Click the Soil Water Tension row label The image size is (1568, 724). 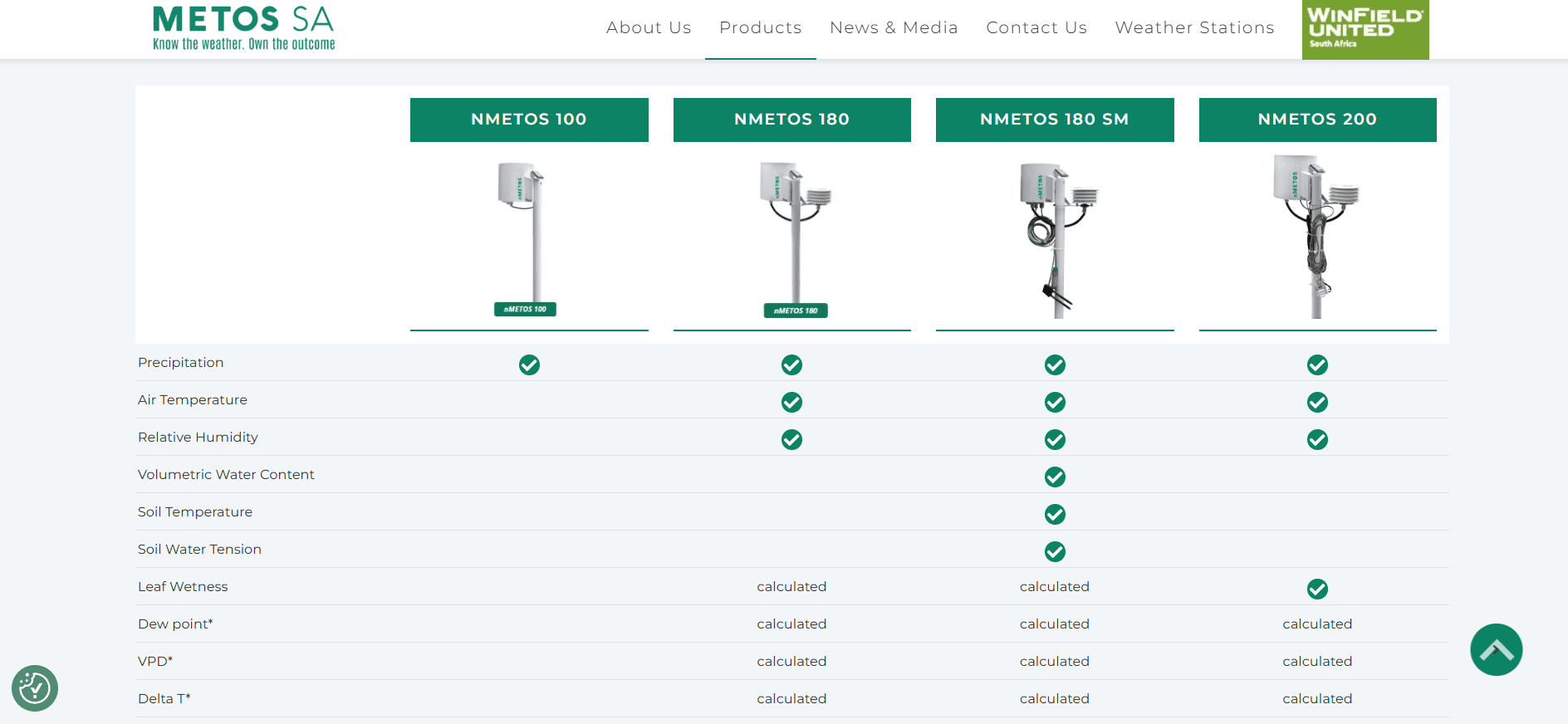(x=199, y=549)
